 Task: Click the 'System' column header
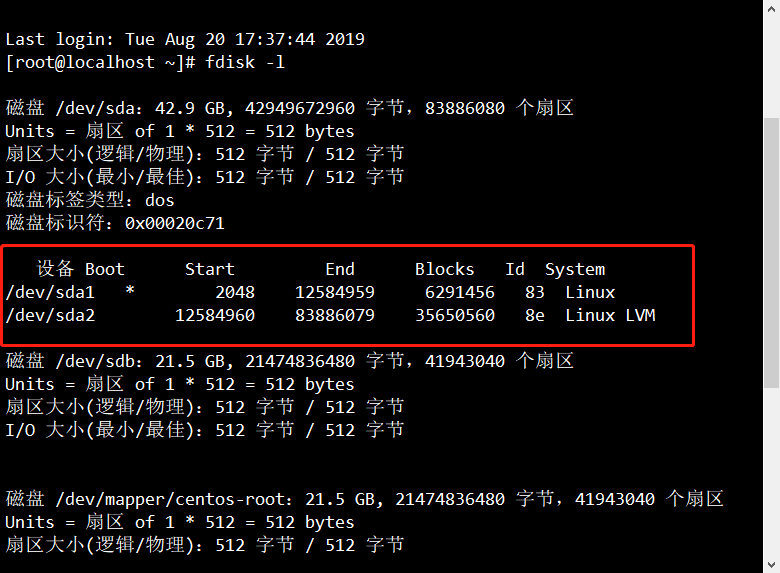pyautogui.click(x=575, y=269)
